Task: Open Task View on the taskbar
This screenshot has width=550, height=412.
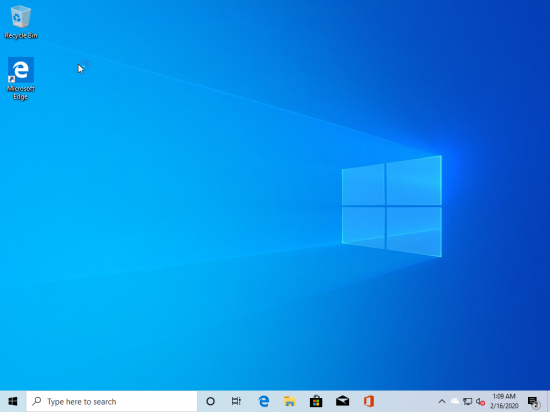Action: pyautogui.click(x=236, y=401)
